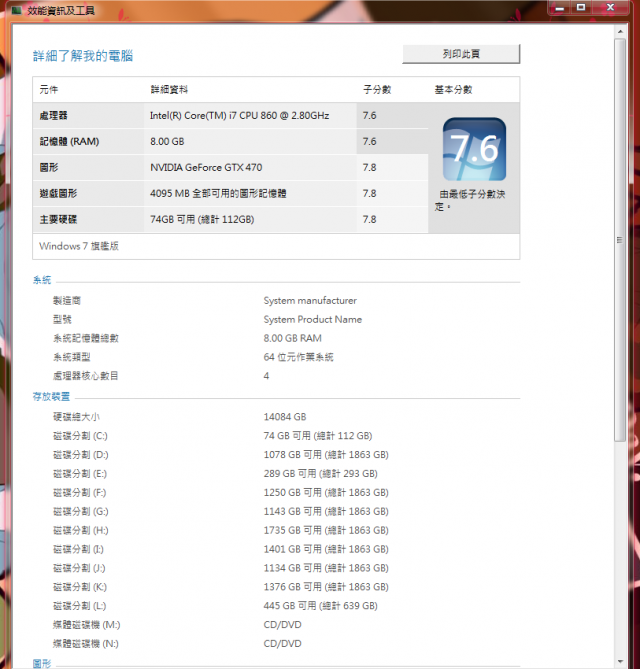This screenshot has height=670, width=640.
Task: Click the 磁碟分割 (G:) label
Action: (x=81, y=511)
